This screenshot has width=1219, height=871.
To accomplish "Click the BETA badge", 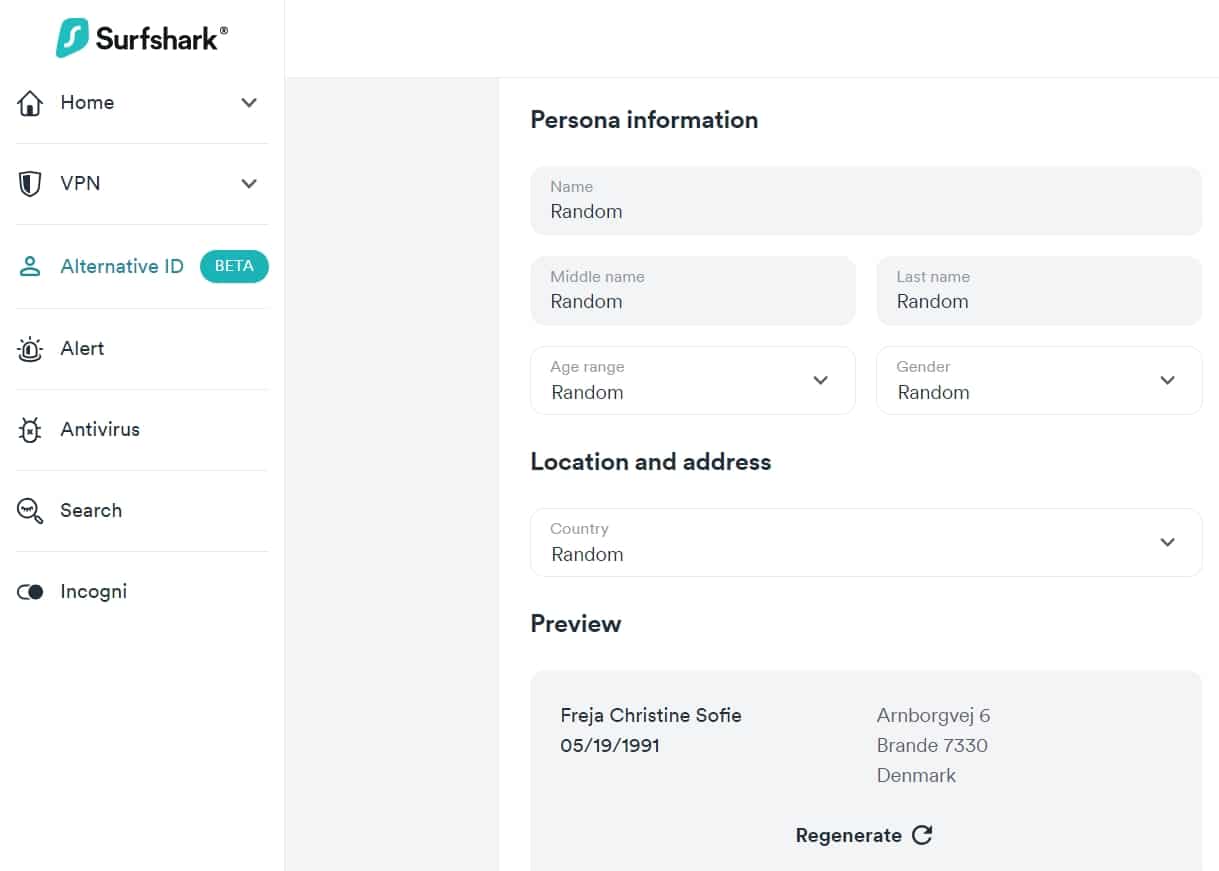I will point(234,266).
